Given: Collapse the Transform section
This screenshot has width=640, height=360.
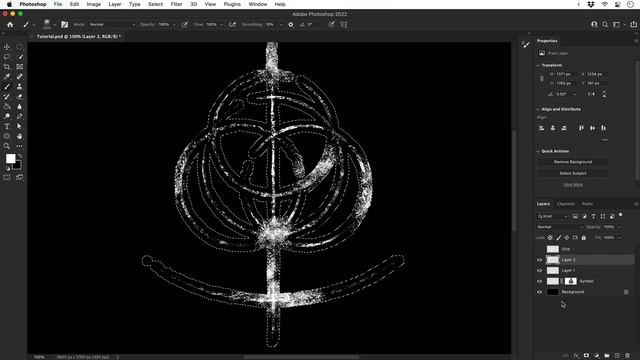Looking at the screenshot, I should point(538,65).
